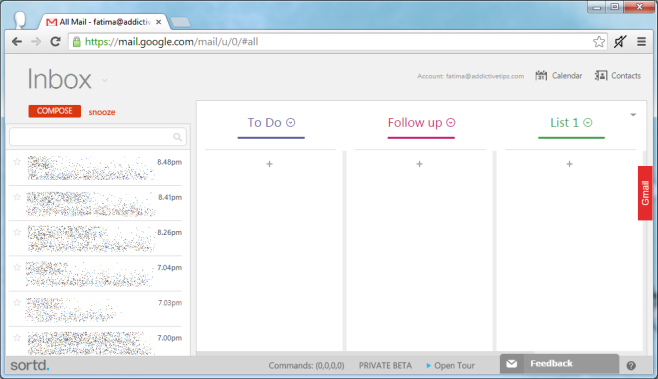Open the To Do list options menu

[x=290, y=122]
